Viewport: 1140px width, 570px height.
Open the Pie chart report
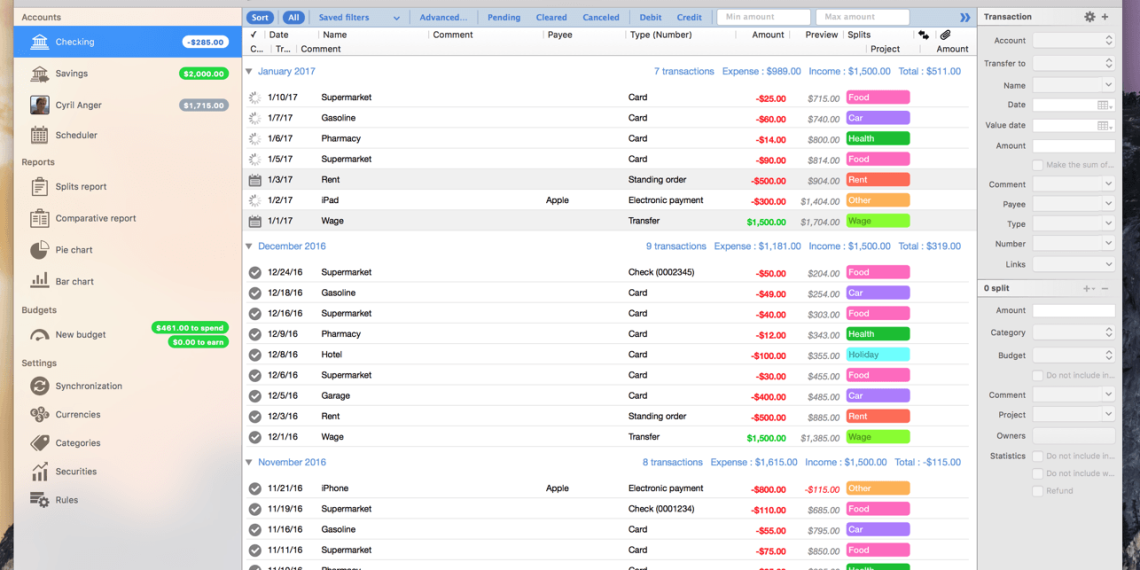click(x=39, y=250)
